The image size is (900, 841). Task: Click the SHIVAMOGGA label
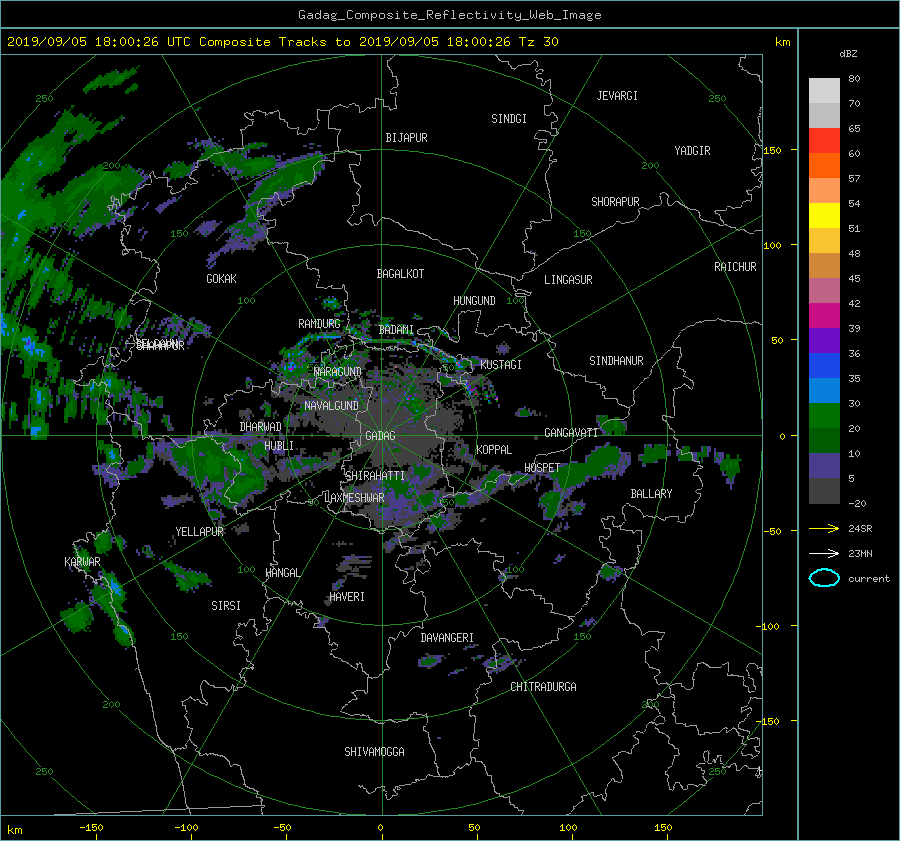374,752
